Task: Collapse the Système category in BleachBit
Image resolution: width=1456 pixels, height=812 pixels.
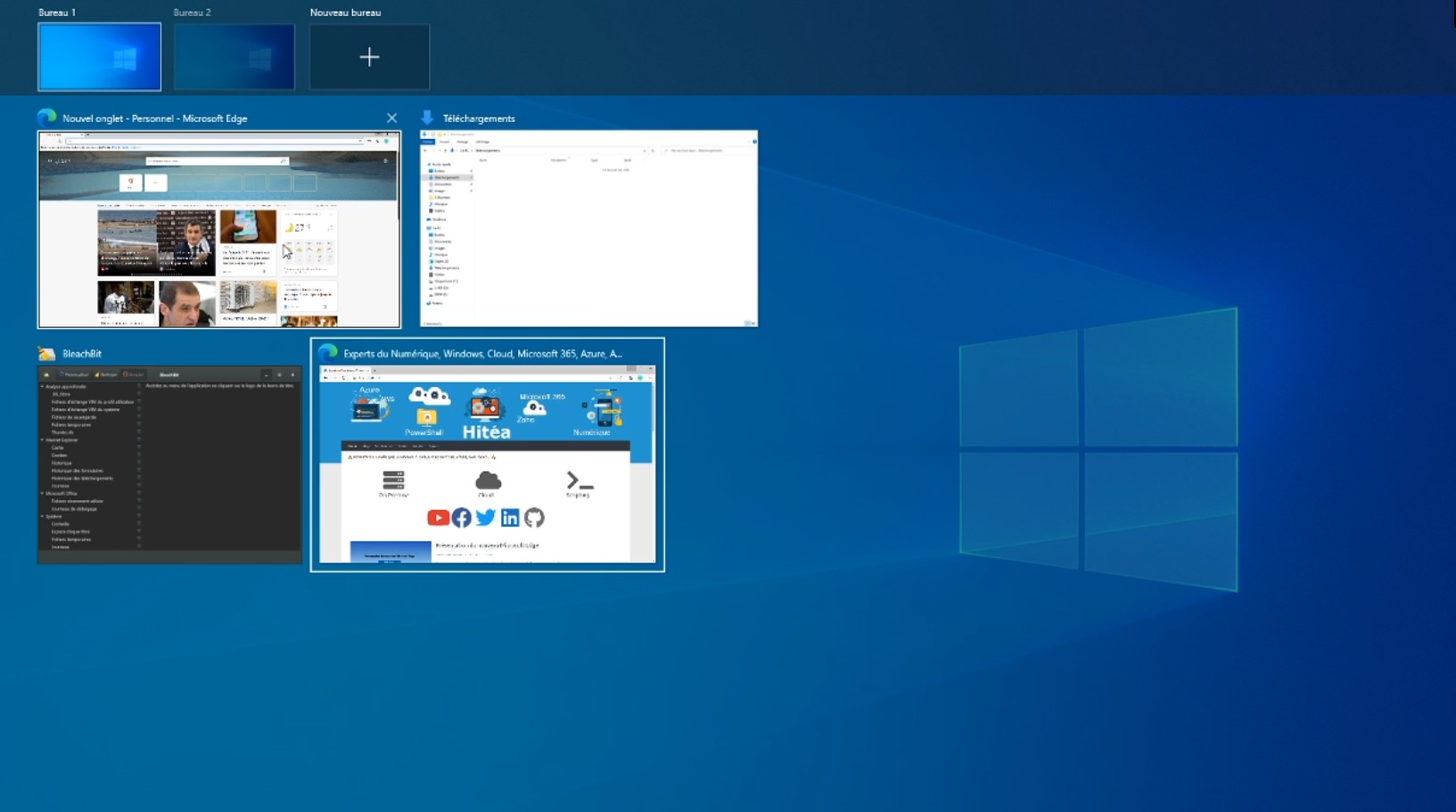Action: click(x=42, y=516)
